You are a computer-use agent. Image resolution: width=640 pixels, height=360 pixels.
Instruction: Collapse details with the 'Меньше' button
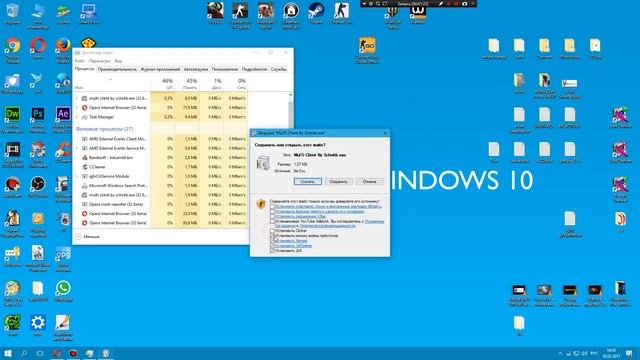tap(88, 237)
